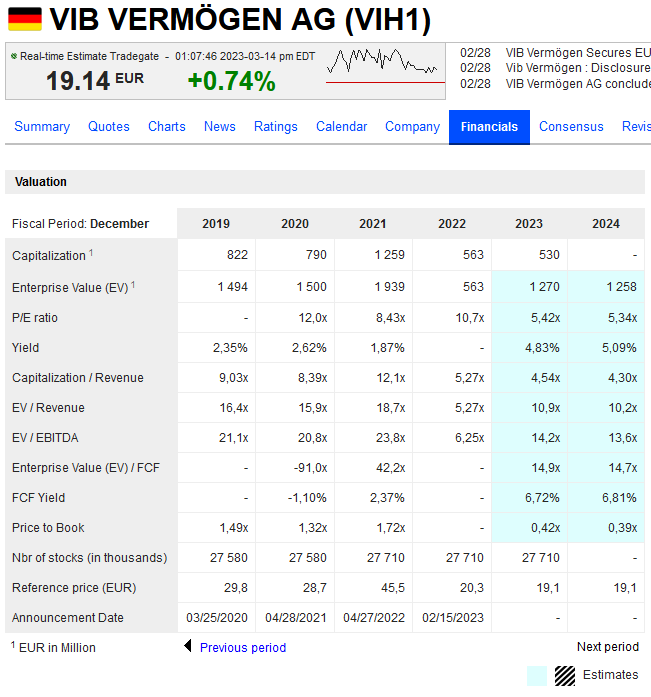Open the Summary tab
This screenshot has height=697, width=651.
(x=42, y=127)
